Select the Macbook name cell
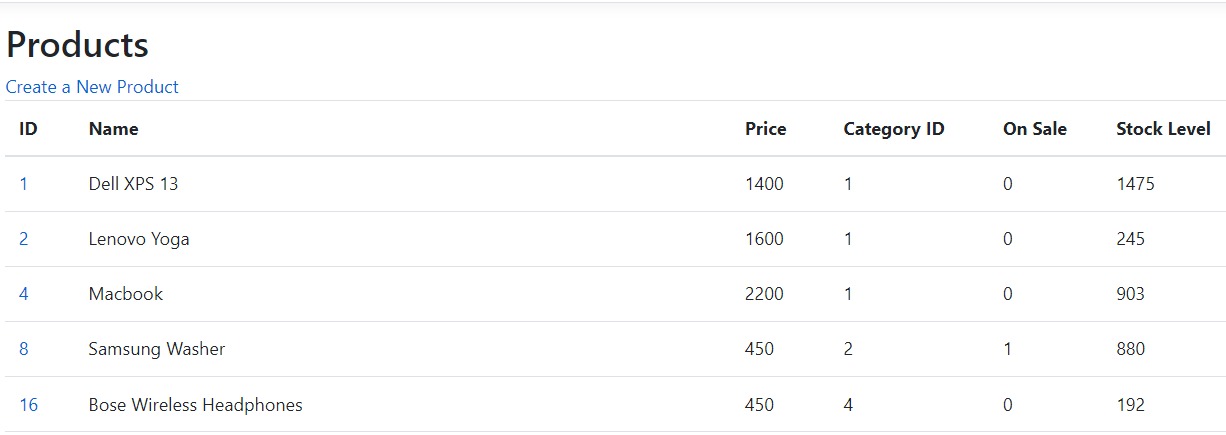 [126, 294]
